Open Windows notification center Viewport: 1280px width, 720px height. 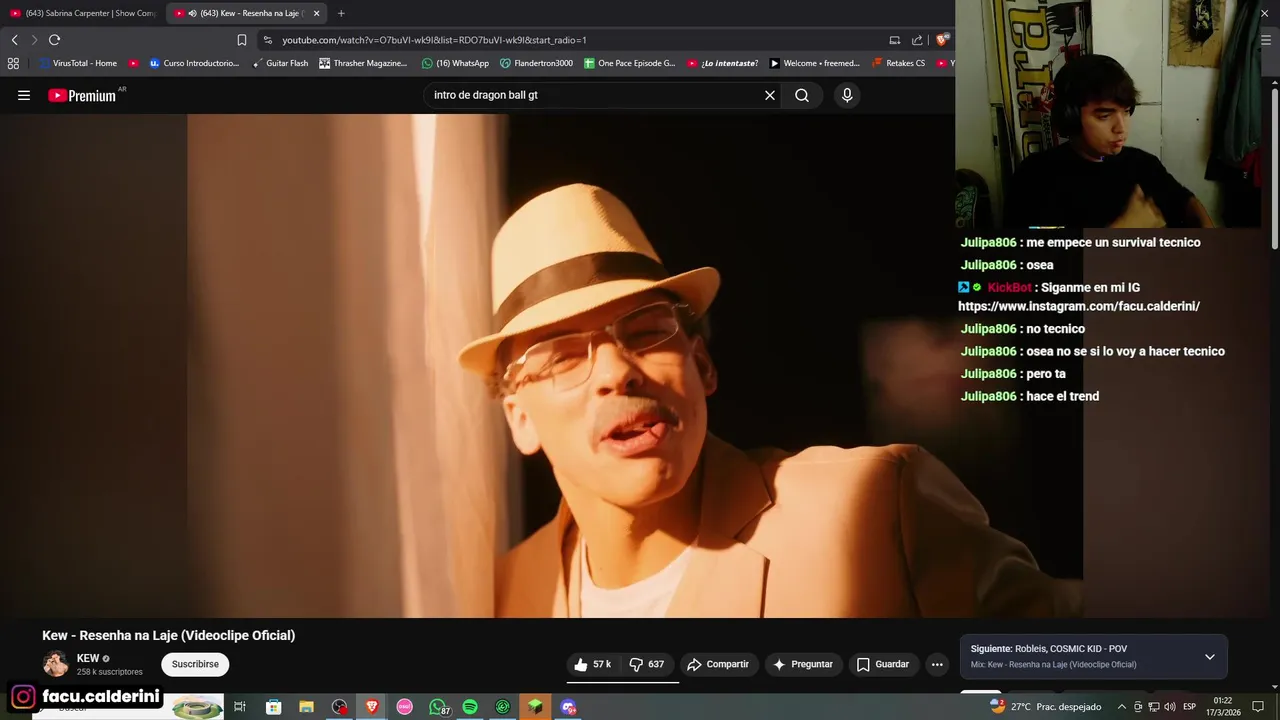(1258, 707)
